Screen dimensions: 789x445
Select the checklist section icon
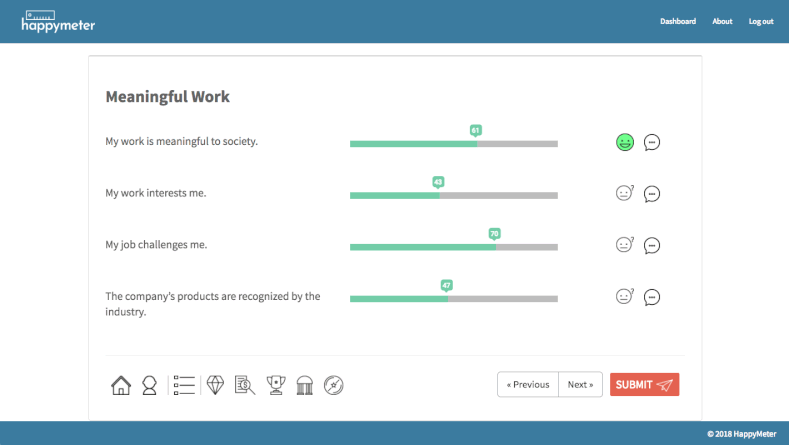183,385
